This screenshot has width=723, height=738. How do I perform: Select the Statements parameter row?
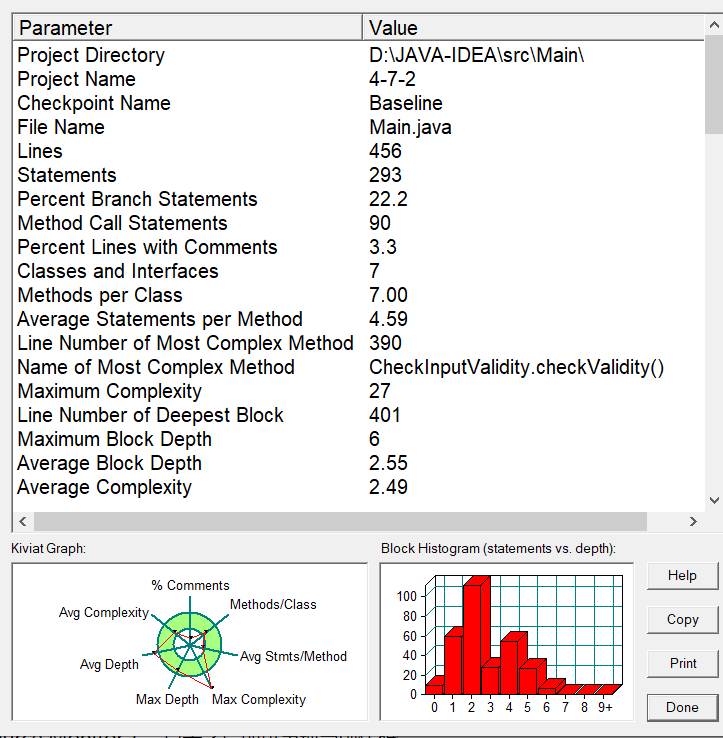[x=359, y=175]
